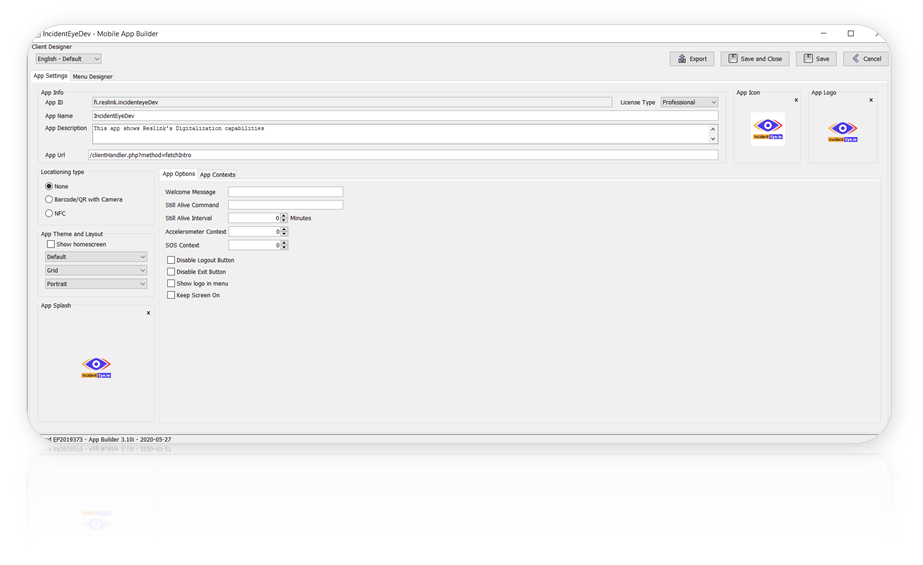Viewport: 923px width, 565px height.
Task: Open the License Type dropdown
Action: click(x=689, y=102)
